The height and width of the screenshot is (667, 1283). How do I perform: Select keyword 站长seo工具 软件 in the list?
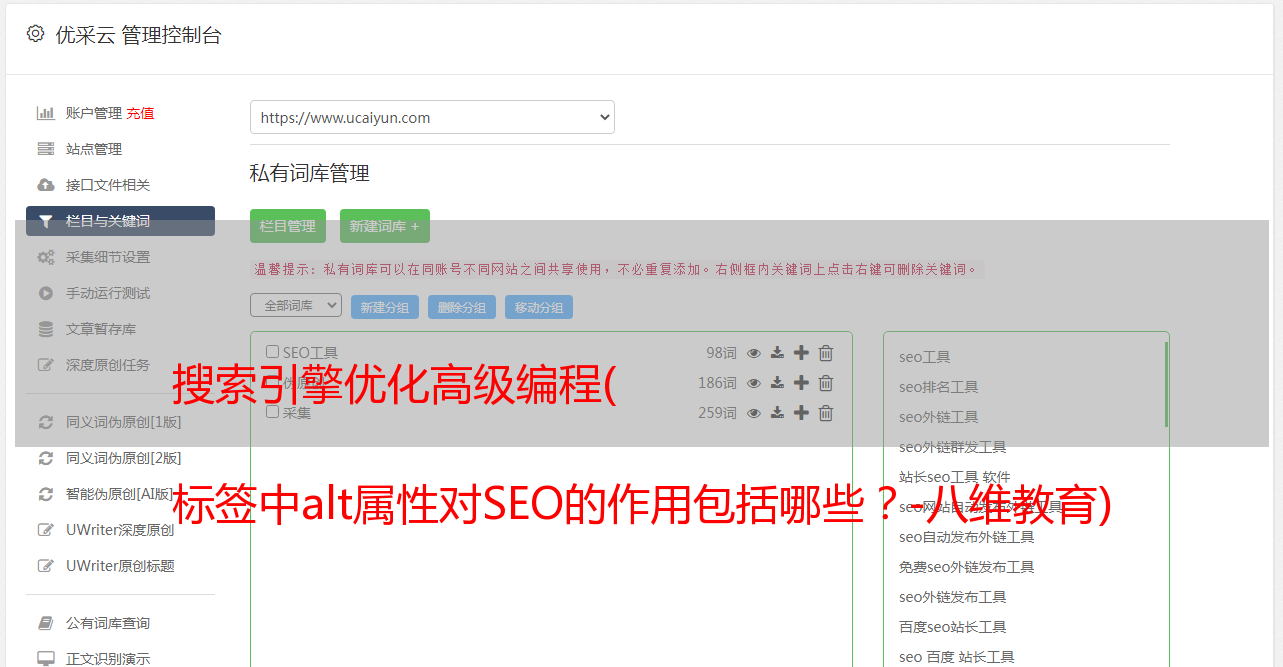954,477
